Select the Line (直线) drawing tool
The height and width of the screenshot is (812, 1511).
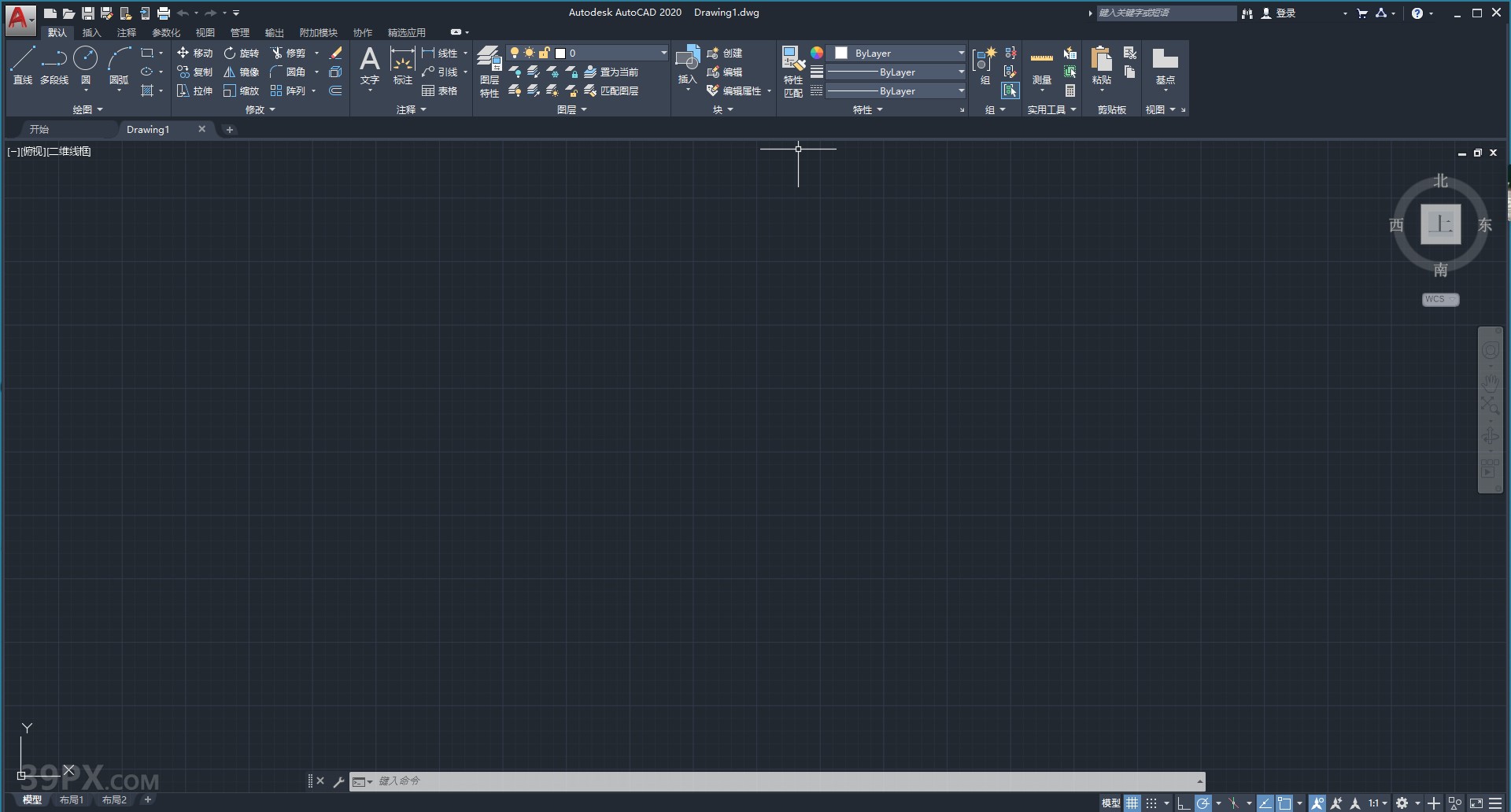pos(23,65)
